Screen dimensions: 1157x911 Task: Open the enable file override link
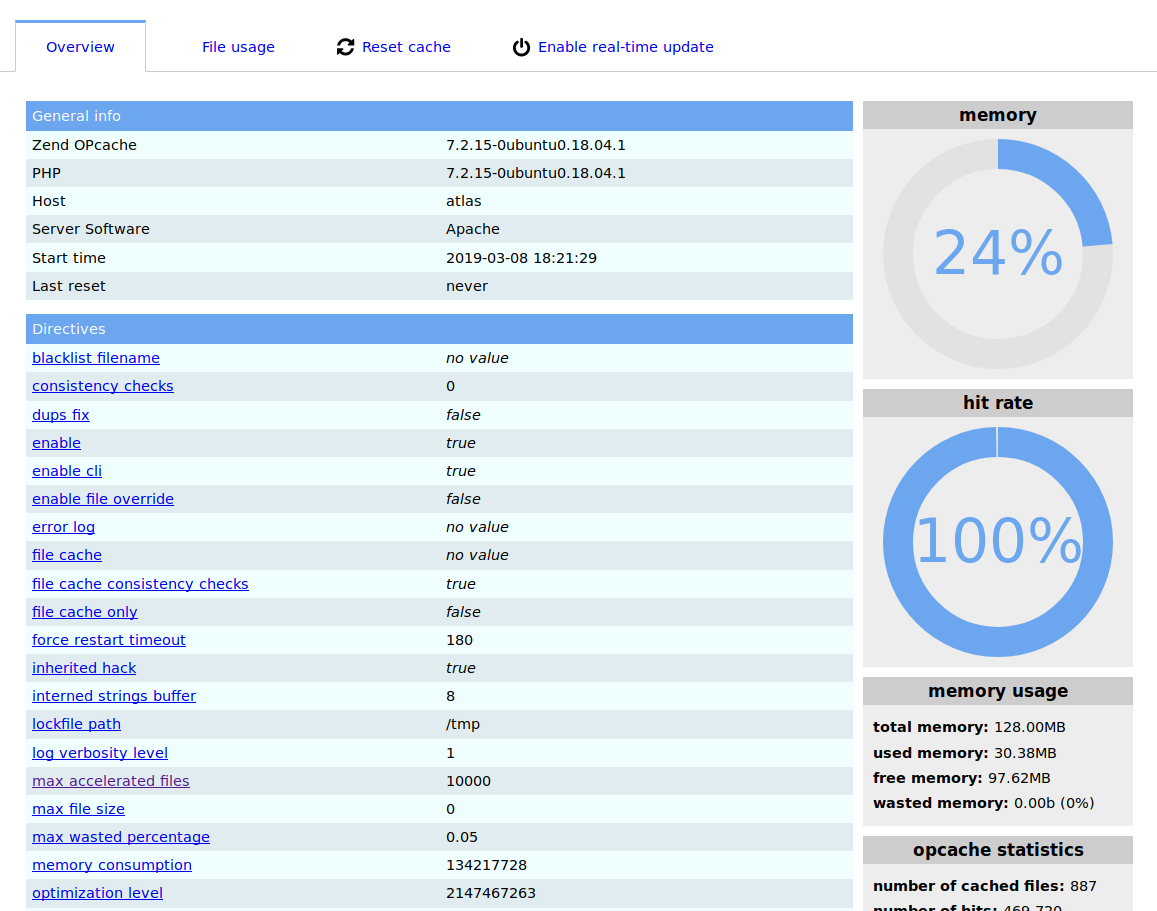point(103,499)
